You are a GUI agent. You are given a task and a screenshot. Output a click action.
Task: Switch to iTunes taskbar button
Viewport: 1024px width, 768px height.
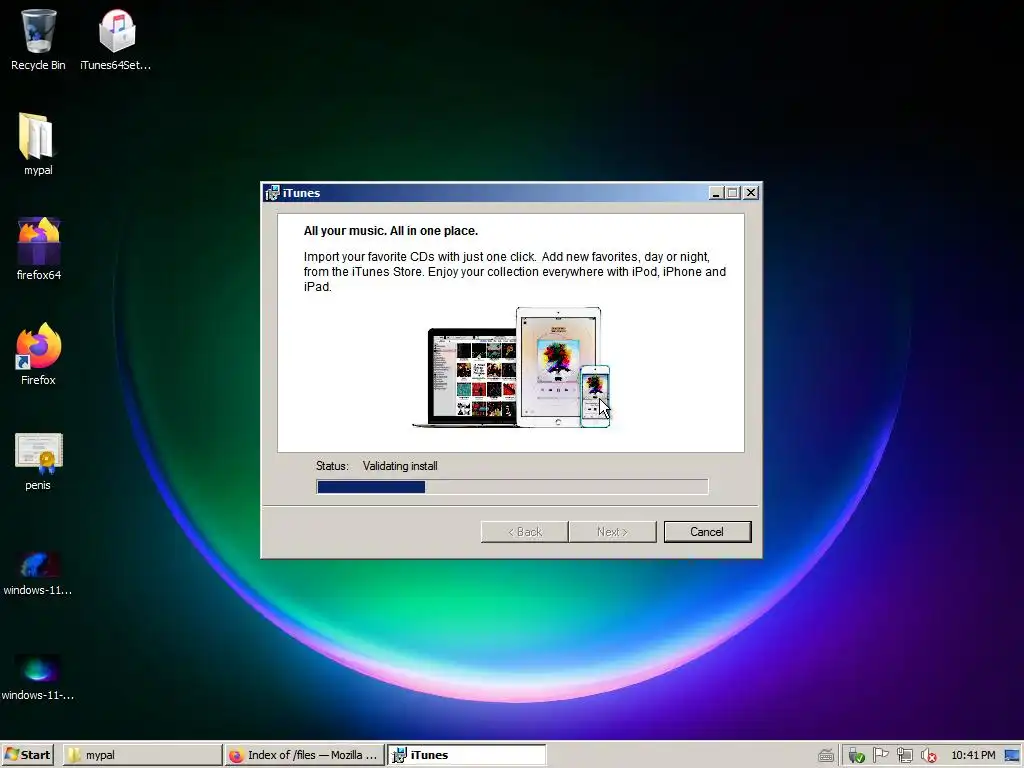click(466, 755)
